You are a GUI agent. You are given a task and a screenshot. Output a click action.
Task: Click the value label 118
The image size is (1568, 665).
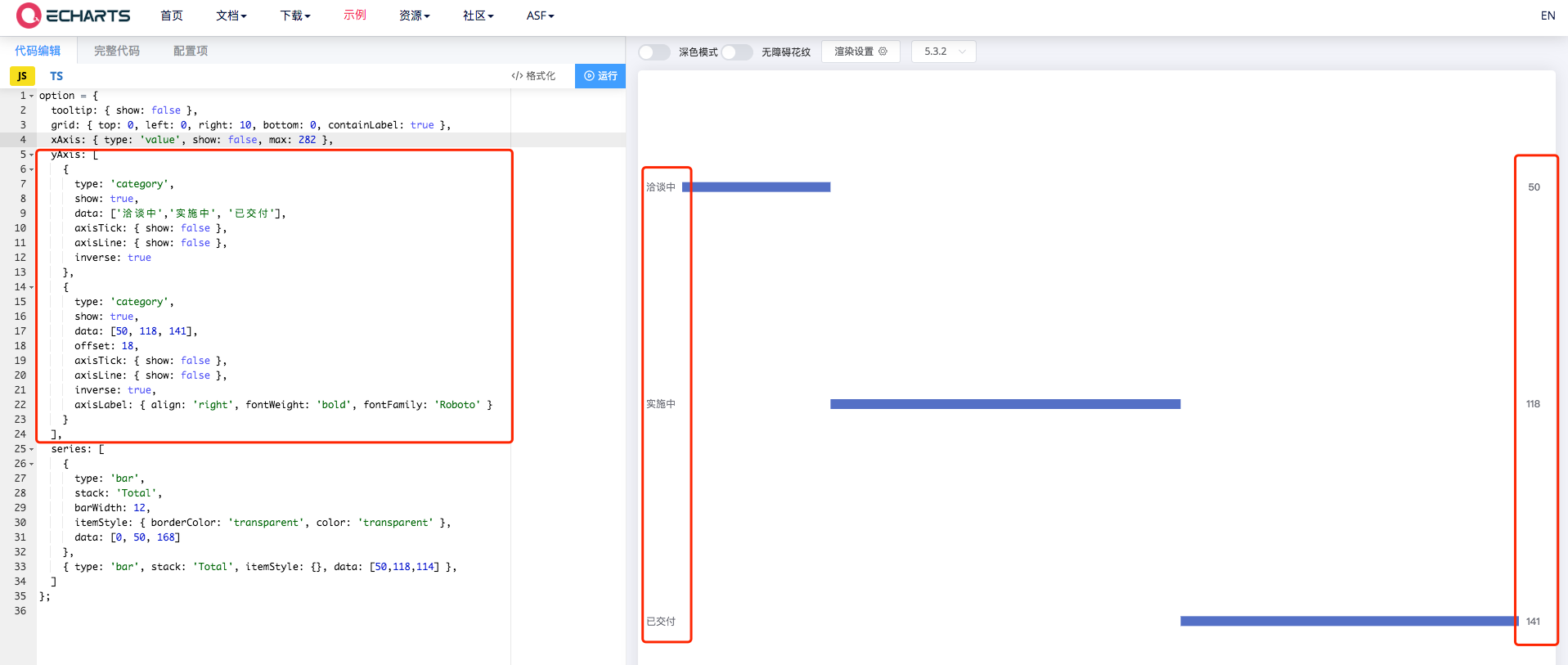coord(1533,404)
